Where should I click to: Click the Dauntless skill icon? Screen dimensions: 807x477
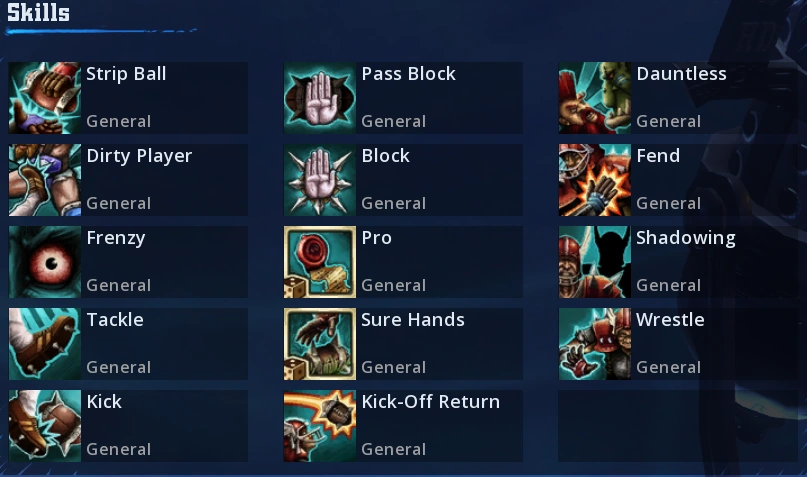point(594,98)
